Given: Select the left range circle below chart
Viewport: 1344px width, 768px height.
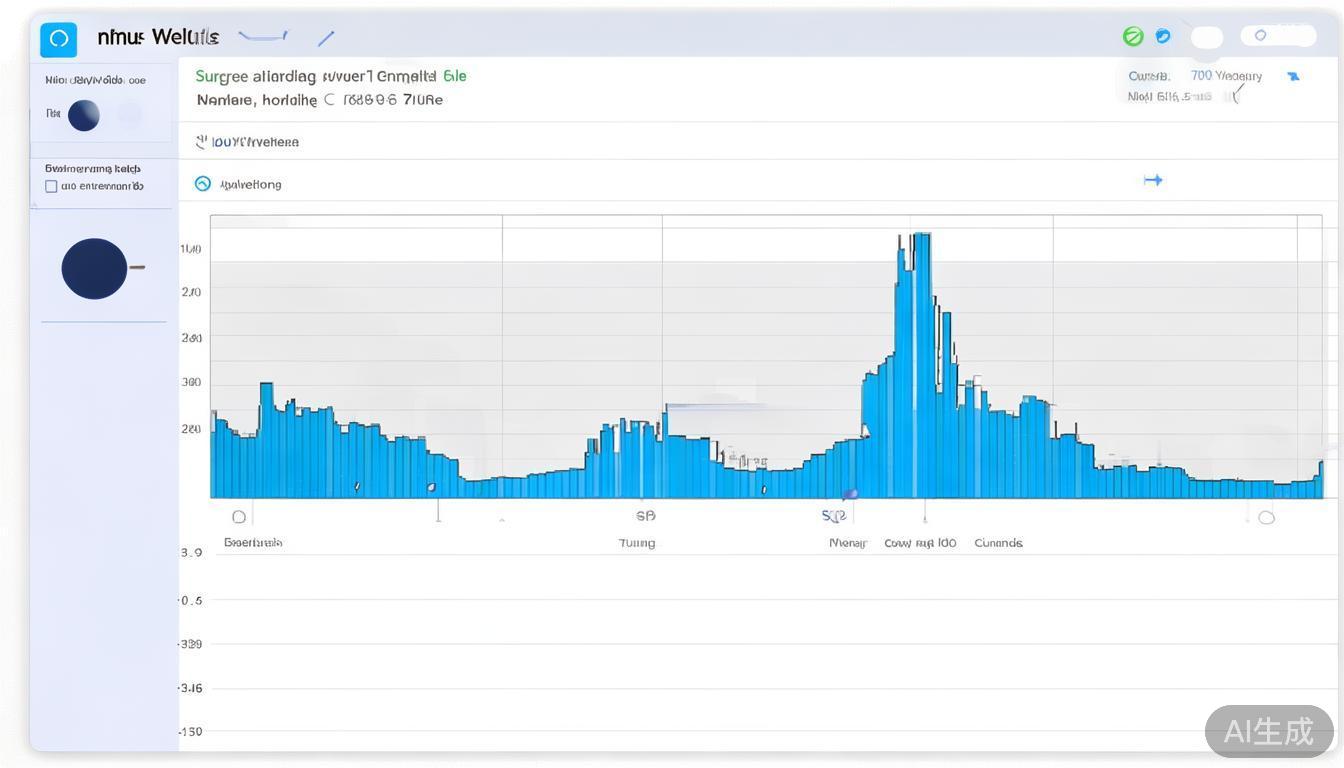Looking at the screenshot, I should coord(238,517).
